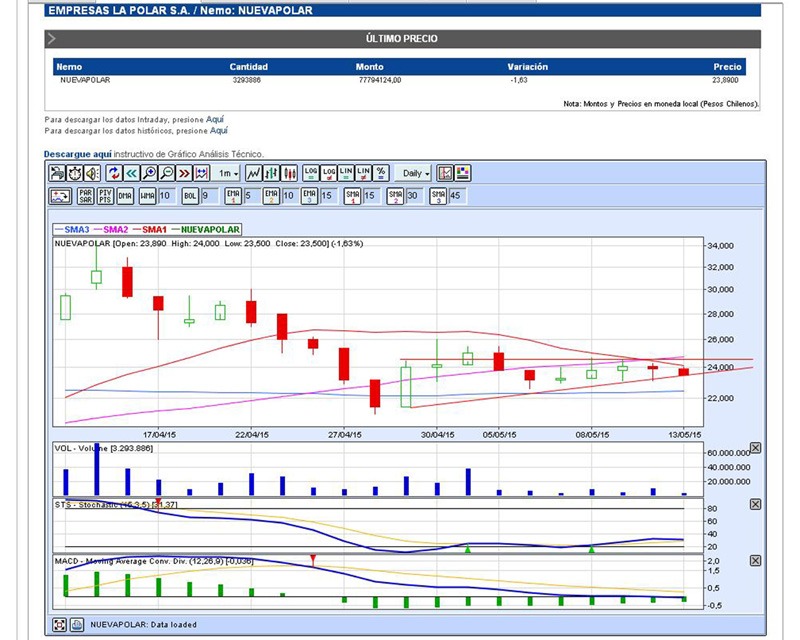Click the chart crosshair cursor icon

coord(445,174)
